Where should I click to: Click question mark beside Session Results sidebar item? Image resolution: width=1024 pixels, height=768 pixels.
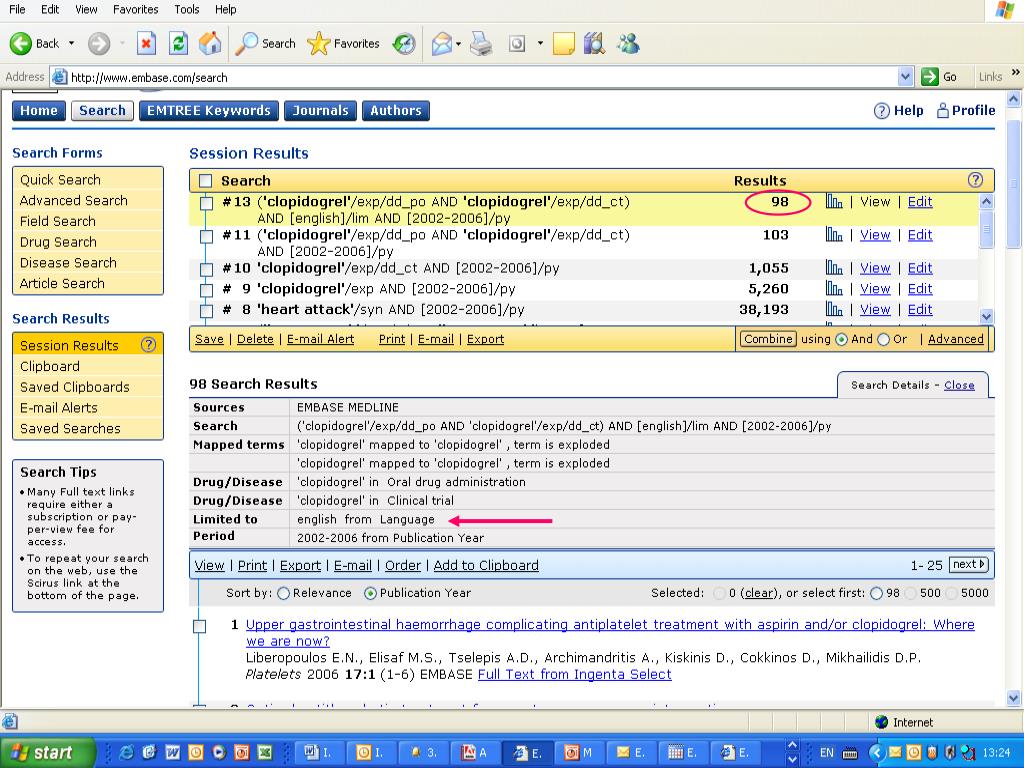point(149,345)
